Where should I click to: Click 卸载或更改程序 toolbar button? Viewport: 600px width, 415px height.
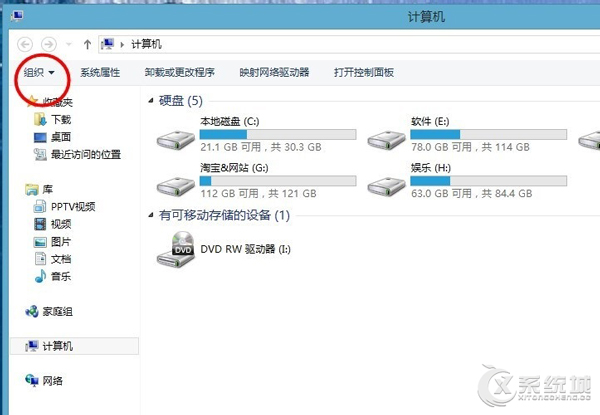point(179,72)
